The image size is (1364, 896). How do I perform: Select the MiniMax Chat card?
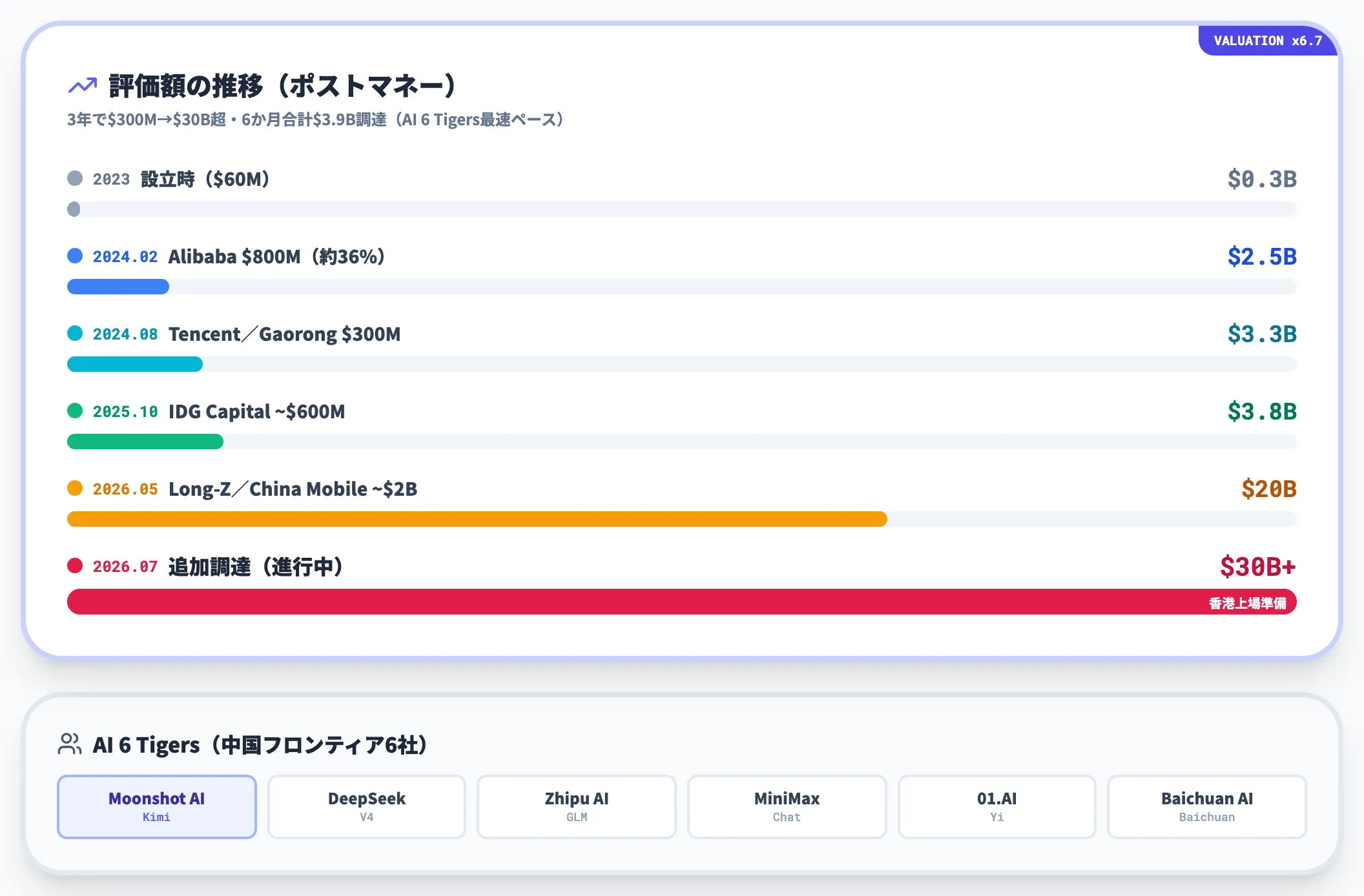pos(787,807)
